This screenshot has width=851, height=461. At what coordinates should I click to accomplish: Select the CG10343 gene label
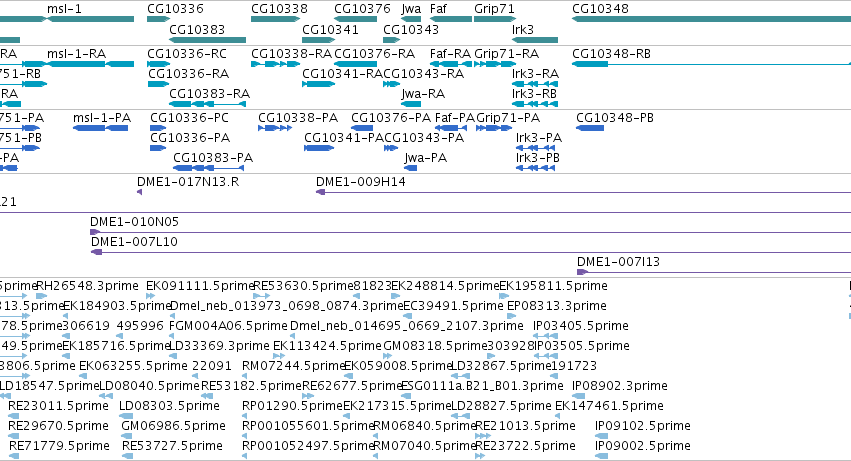[x=411, y=29]
